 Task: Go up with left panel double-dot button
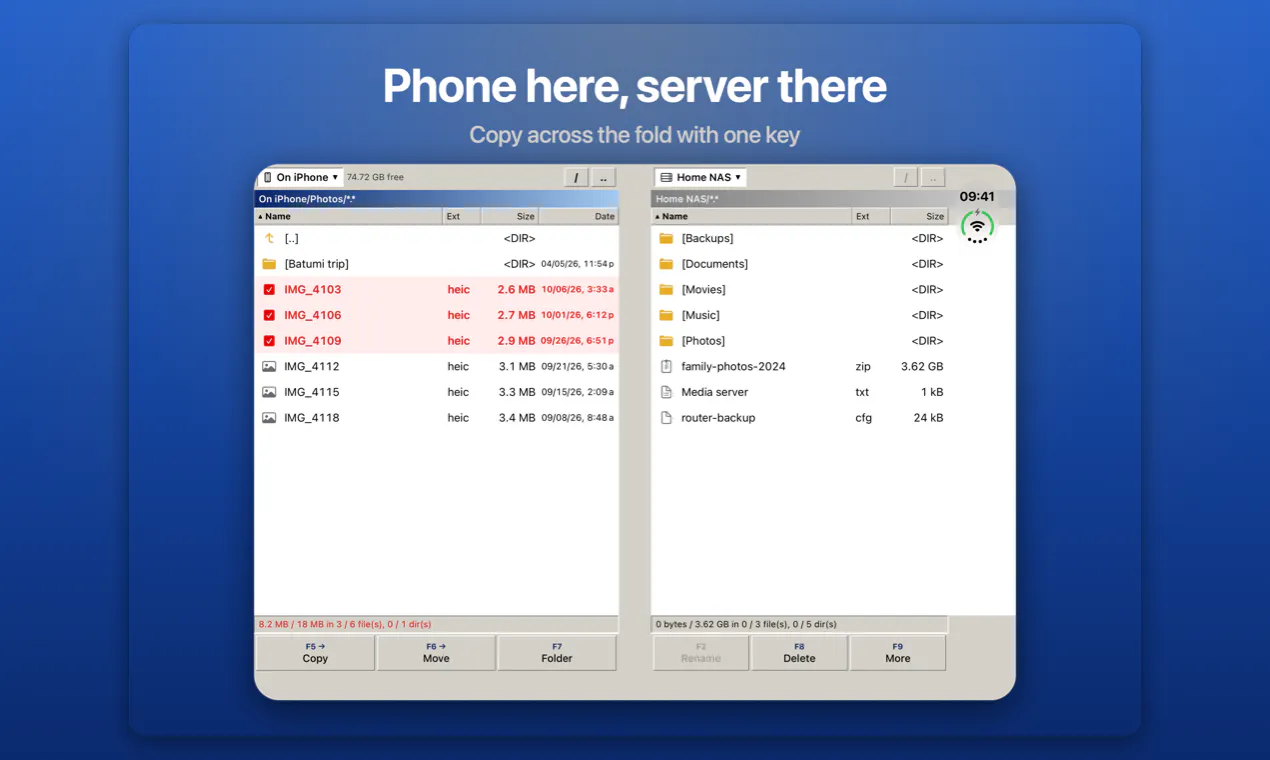point(603,177)
